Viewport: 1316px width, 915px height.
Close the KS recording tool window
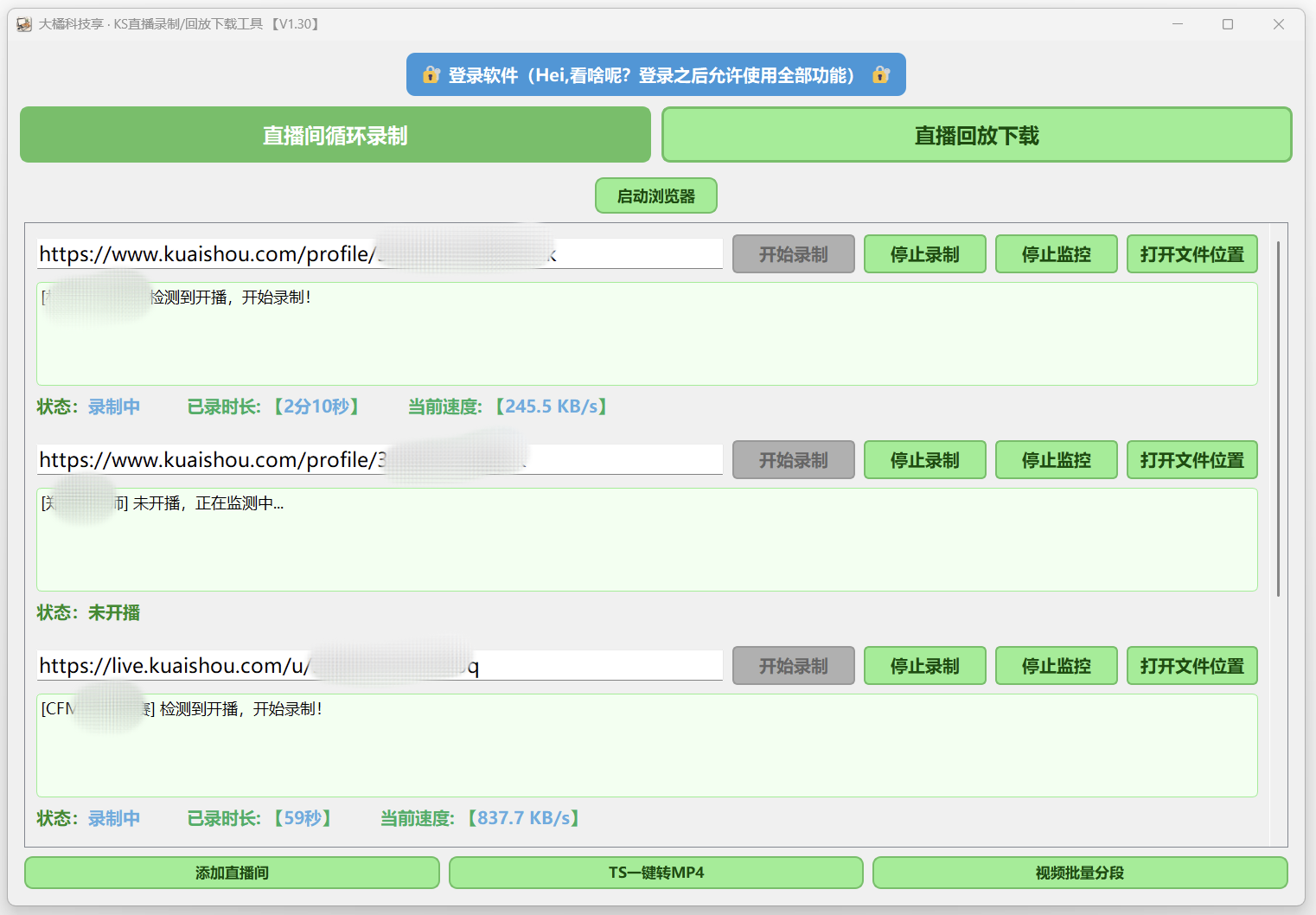[x=1278, y=24]
